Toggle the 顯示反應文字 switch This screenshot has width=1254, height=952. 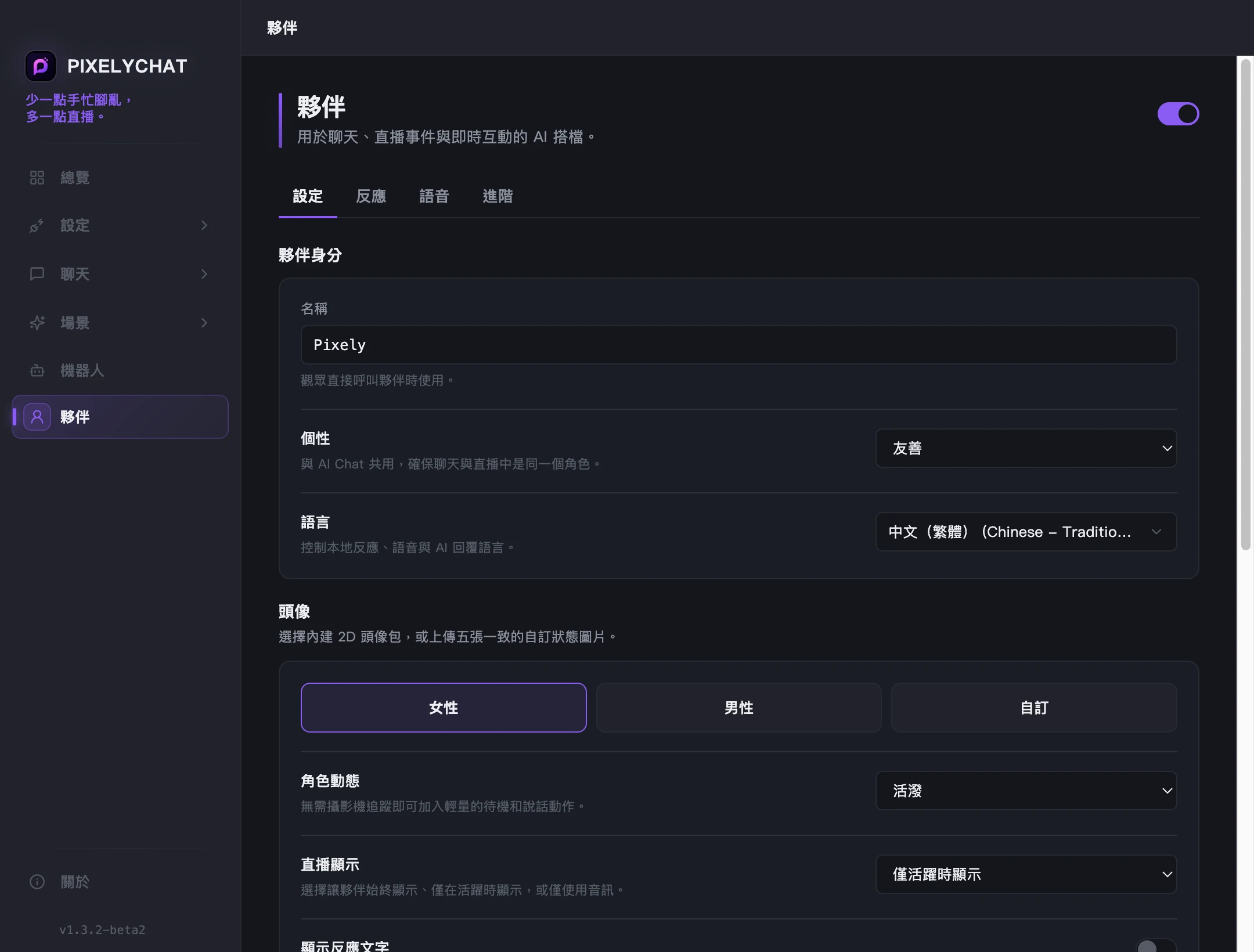click(x=1156, y=946)
